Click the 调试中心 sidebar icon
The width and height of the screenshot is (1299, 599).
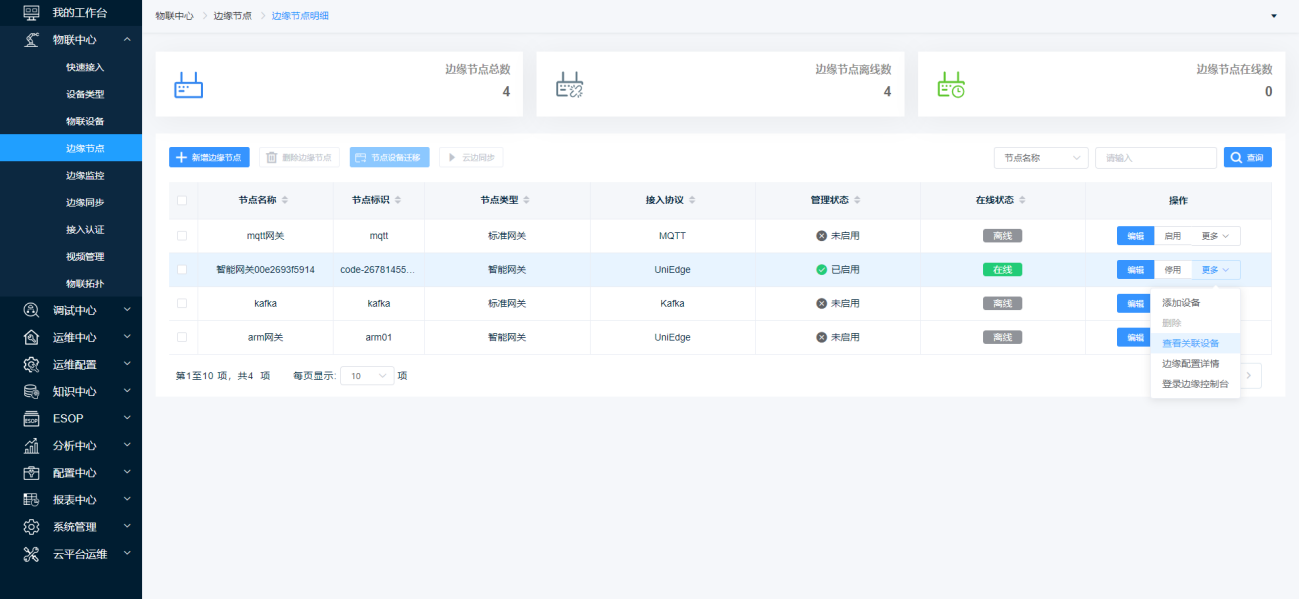tap(31, 310)
